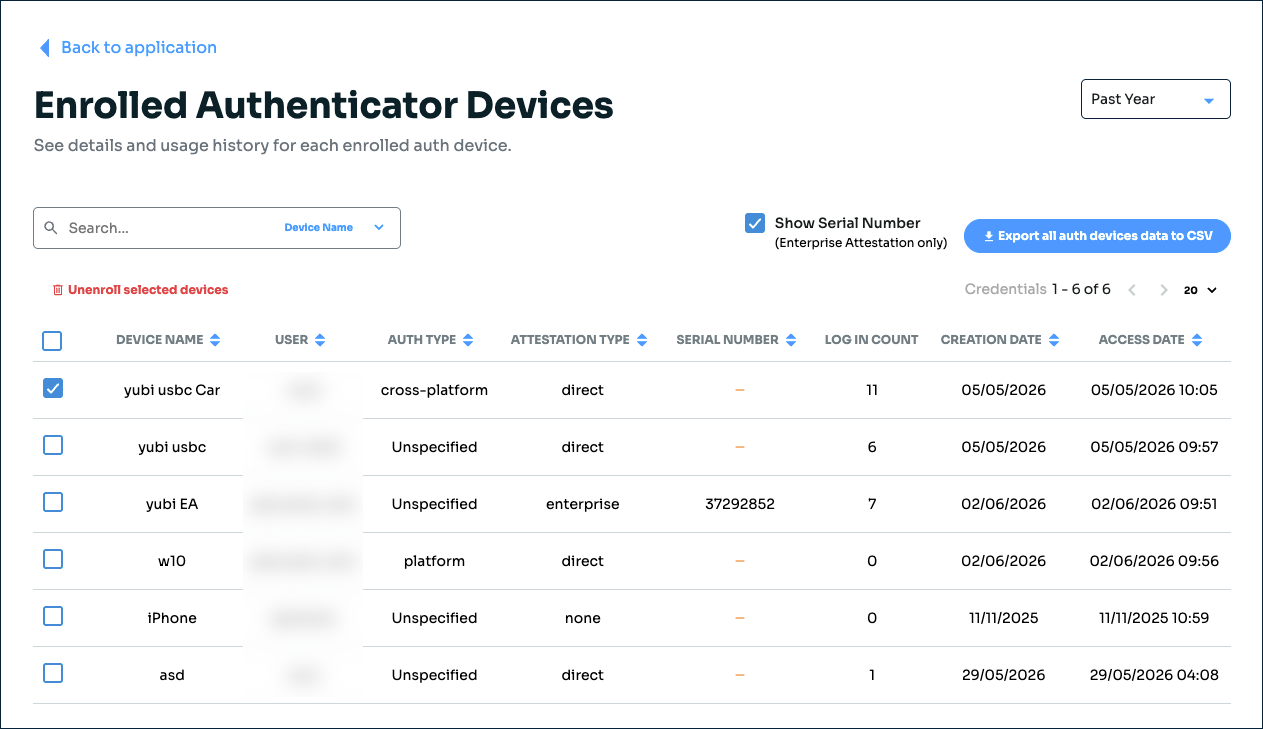Sort by Creation Date column arrows
The width and height of the screenshot is (1263, 729).
[1053, 340]
